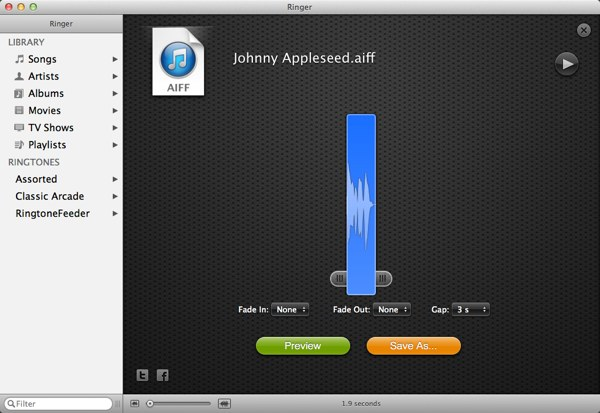This screenshot has width=600, height=413.
Task: Expand the Movies row arrow
Action: click(115, 111)
